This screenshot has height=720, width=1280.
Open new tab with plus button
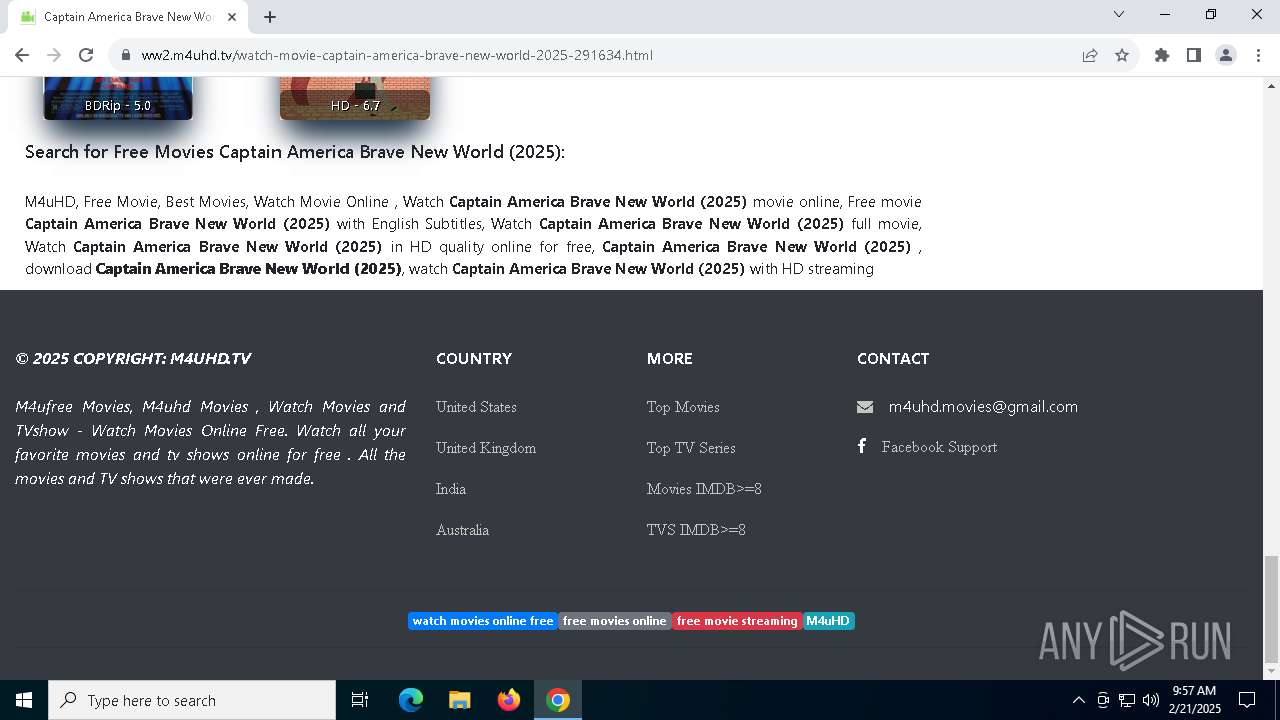coord(270,17)
